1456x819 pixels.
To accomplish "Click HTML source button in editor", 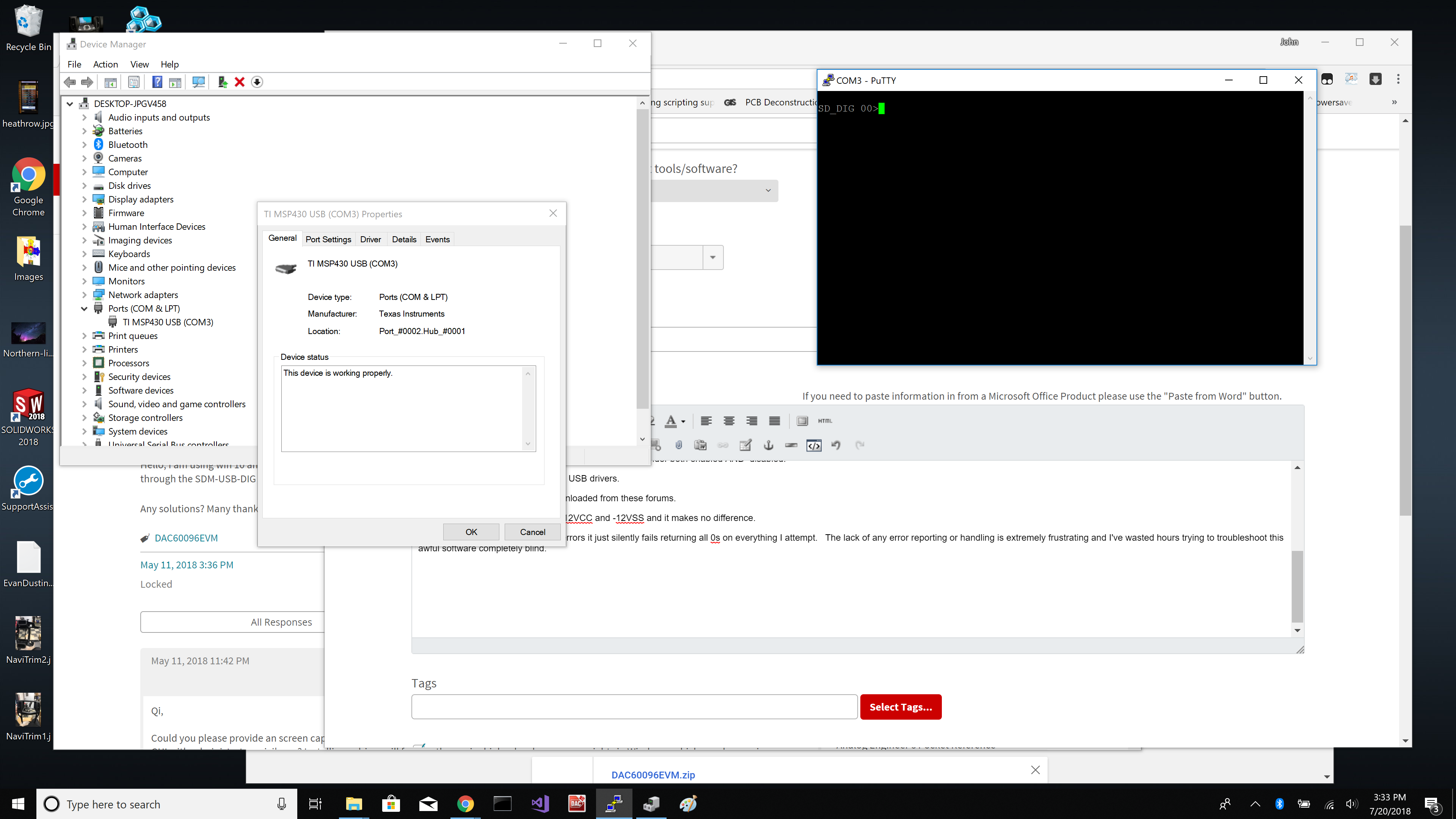I will [x=825, y=421].
